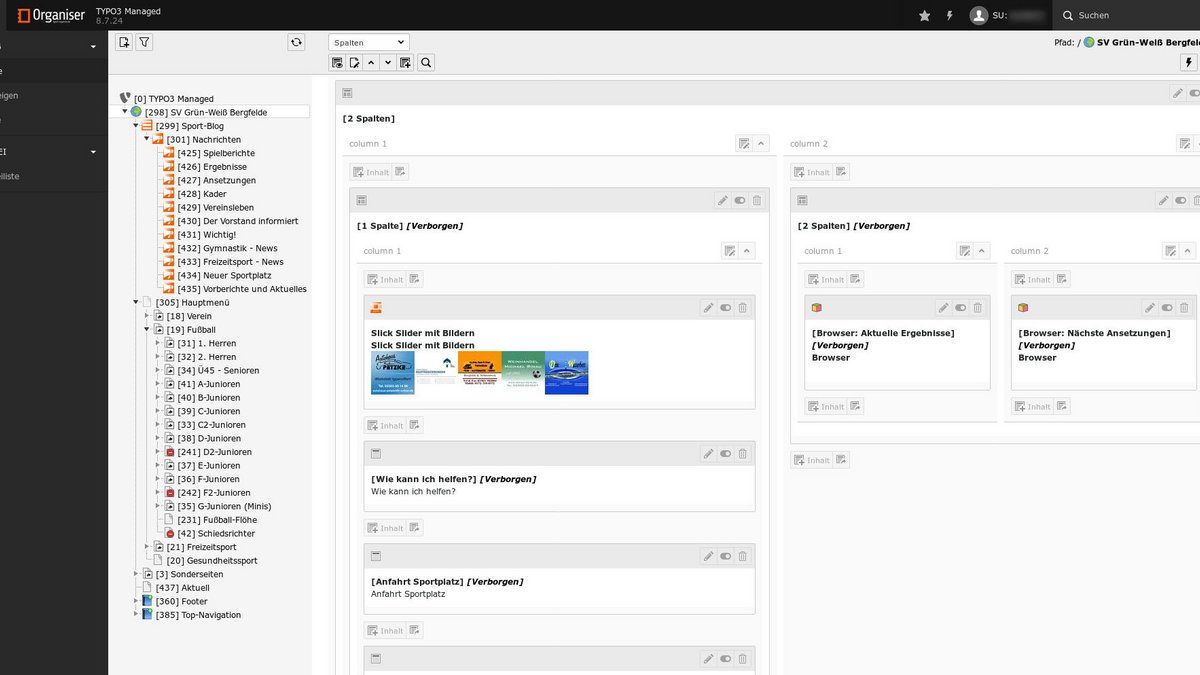Open the Aktuell page in tree
The height and width of the screenshot is (675, 1200).
coord(182,588)
